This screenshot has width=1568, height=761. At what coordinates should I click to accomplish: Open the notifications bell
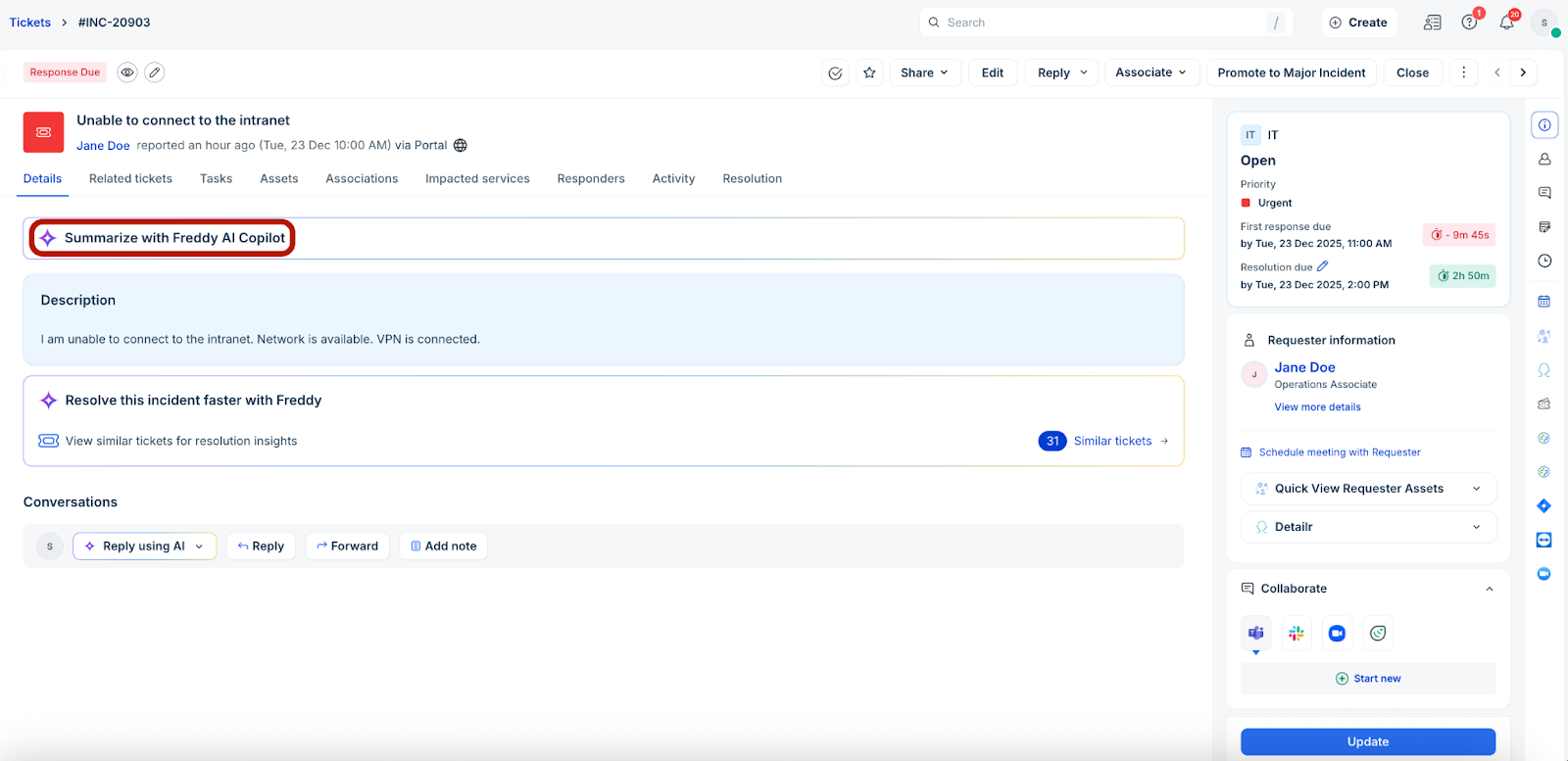coord(1506,23)
